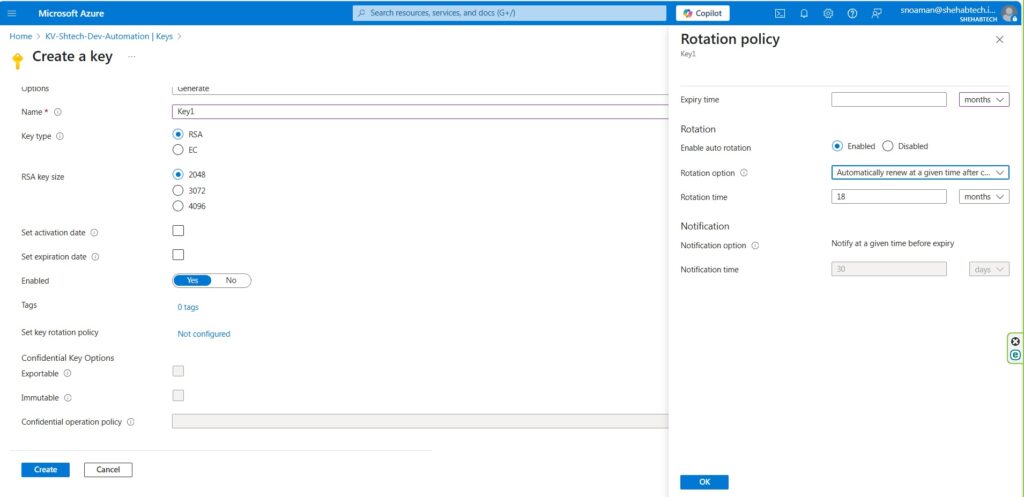Select the RSA key type
The height and width of the screenshot is (497, 1024).
(x=178, y=134)
